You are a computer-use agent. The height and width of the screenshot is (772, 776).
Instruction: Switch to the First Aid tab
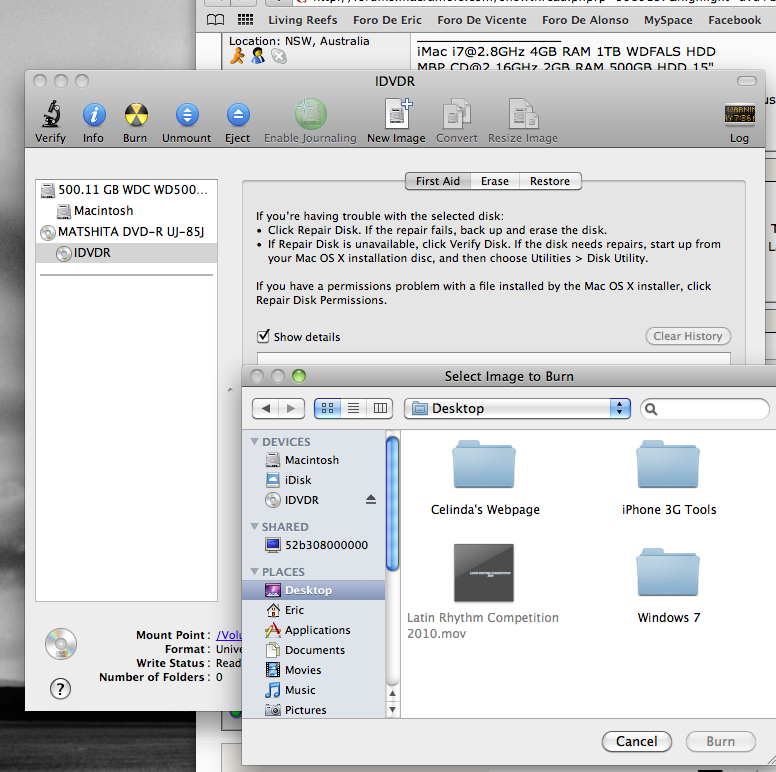438,181
